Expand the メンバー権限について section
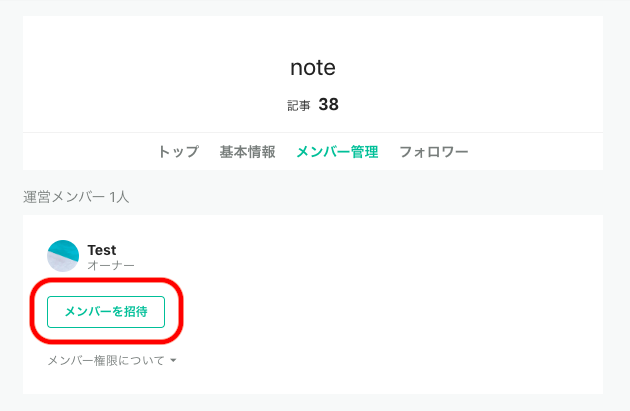This screenshot has width=630, height=411. pyautogui.click(x=112, y=360)
